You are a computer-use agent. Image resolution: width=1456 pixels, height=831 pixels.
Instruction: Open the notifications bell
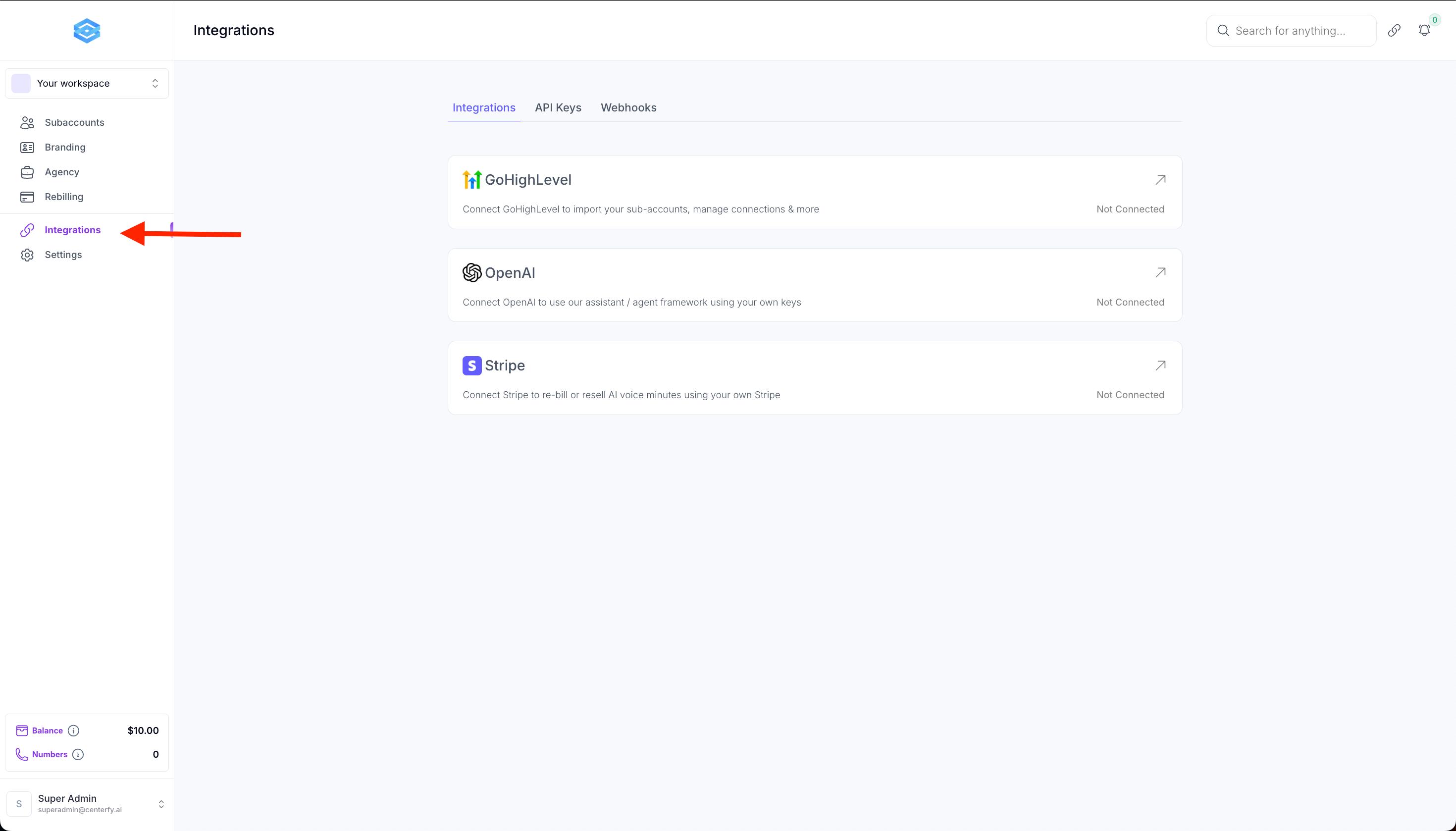(x=1424, y=30)
